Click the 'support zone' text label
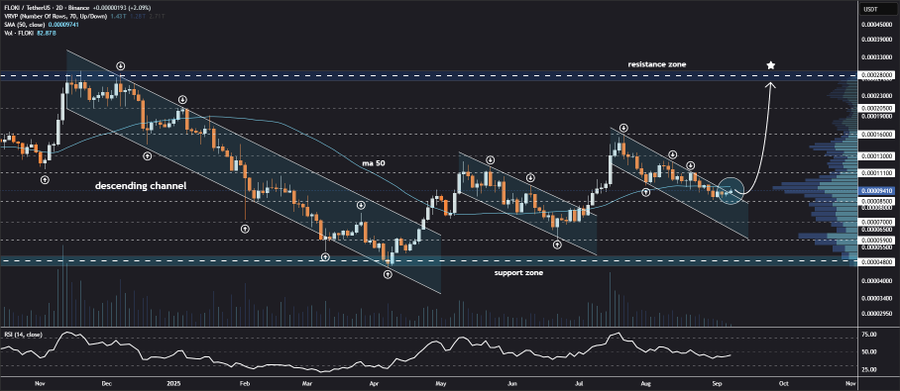The width and height of the screenshot is (900, 391). [519, 273]
